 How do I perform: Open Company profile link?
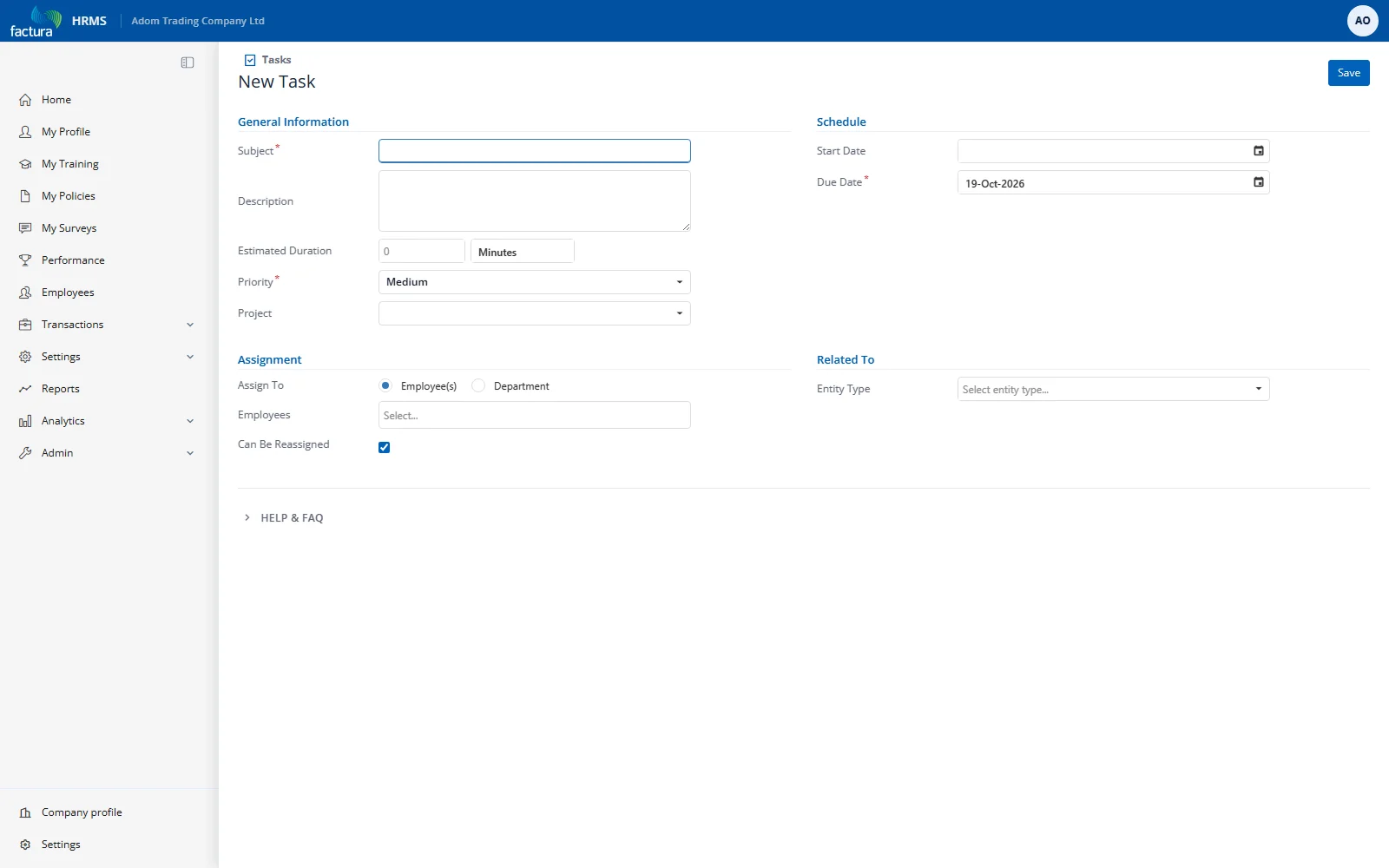point(82,812)
